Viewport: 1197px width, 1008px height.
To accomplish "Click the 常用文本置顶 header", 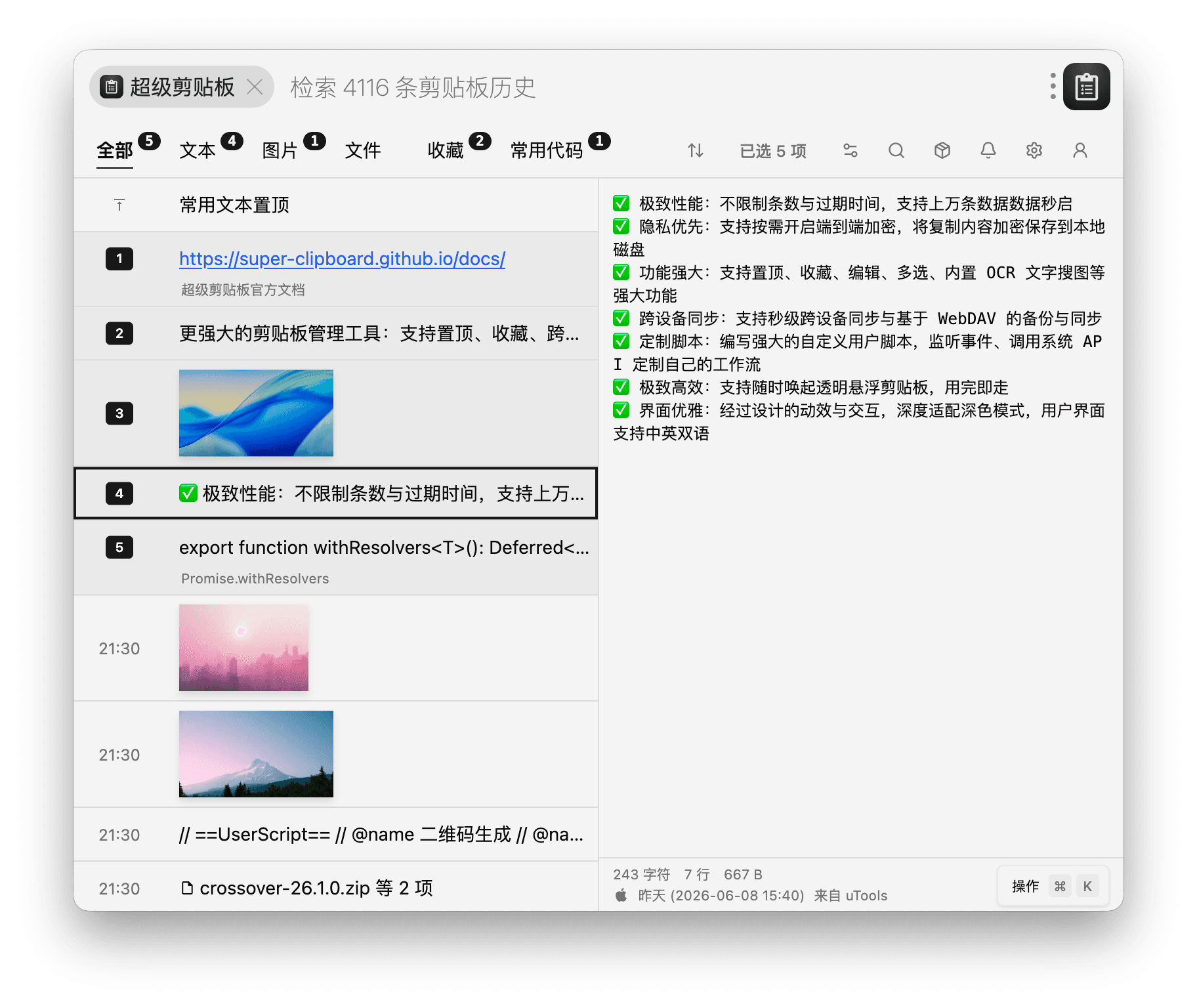I will pyautogui.click(x=234, y=205).
